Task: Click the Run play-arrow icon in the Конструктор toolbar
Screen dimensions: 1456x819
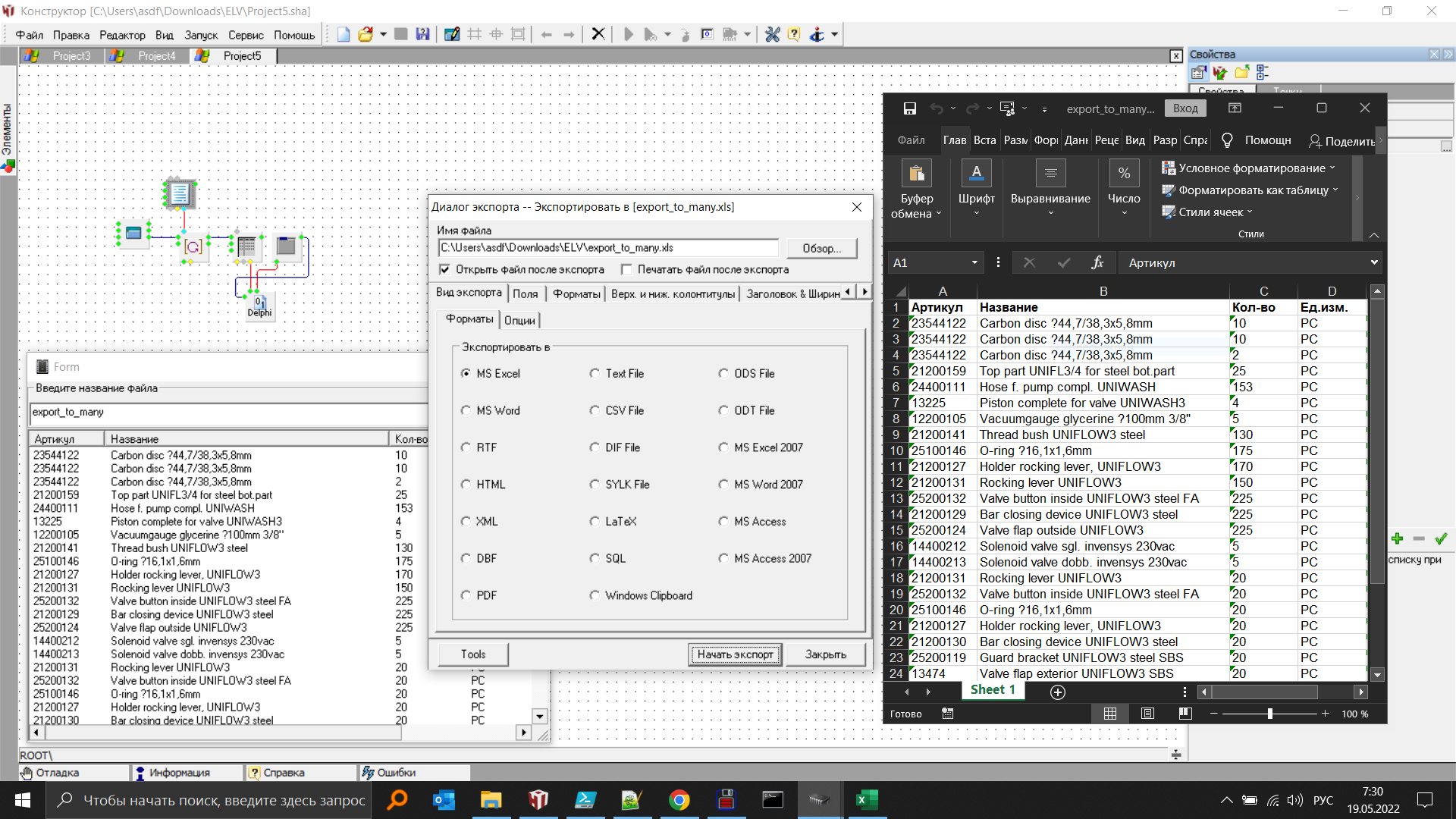Action: pos(628,34)
